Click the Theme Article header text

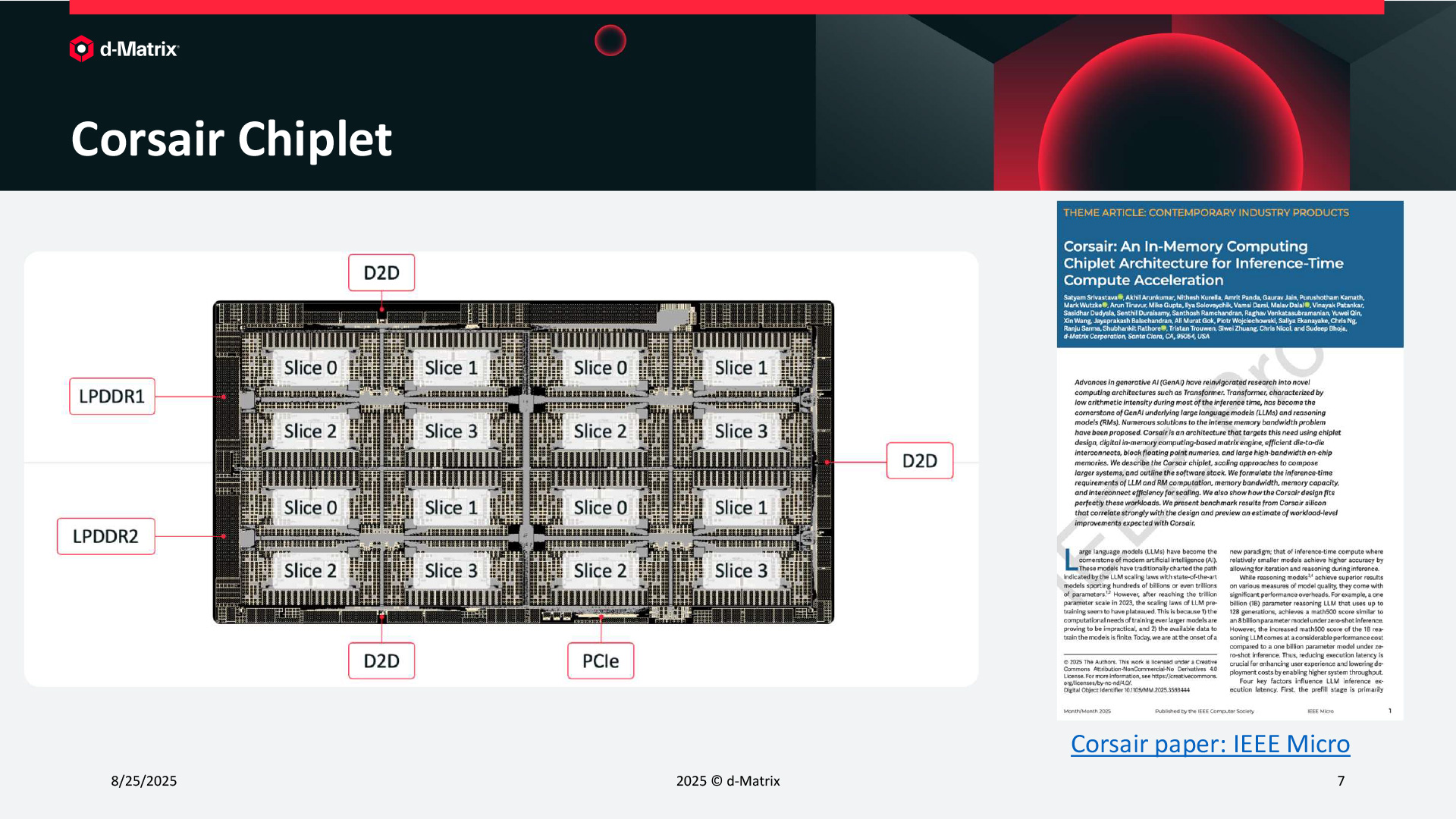point(1206,213)
